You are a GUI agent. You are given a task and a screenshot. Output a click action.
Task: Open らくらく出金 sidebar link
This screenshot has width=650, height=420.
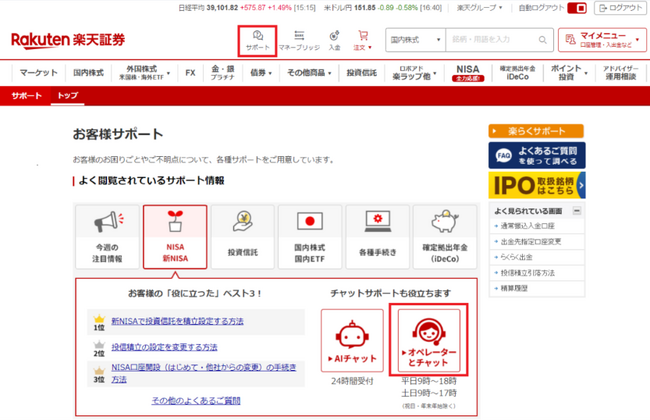click(516, 257)
